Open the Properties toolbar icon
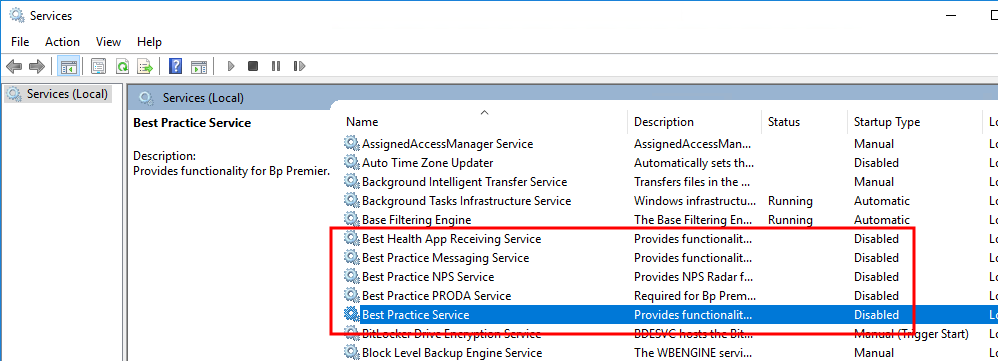 pyautogui.click(x=98, y=66)
